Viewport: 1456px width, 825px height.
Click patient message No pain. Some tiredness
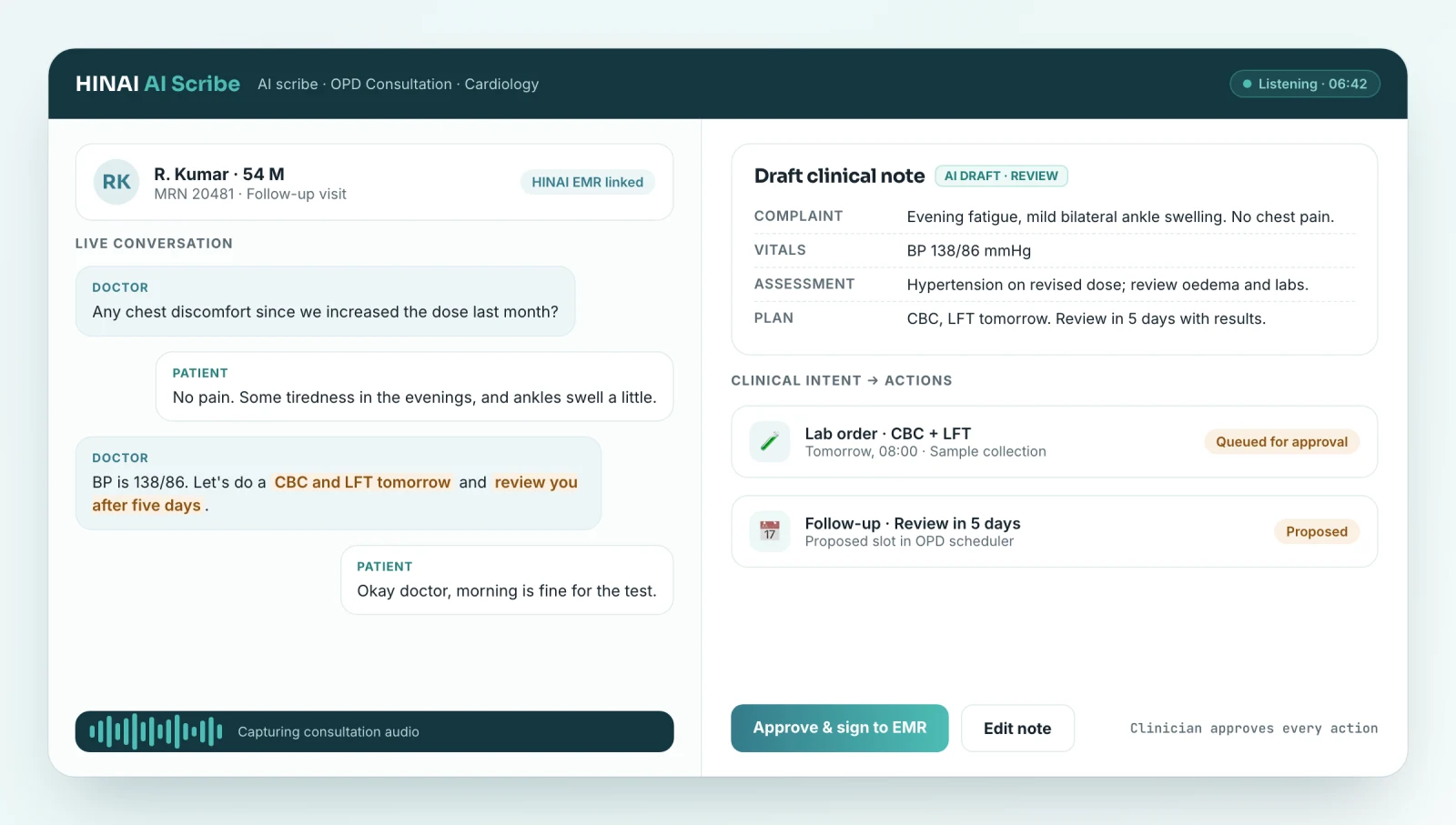414,387
